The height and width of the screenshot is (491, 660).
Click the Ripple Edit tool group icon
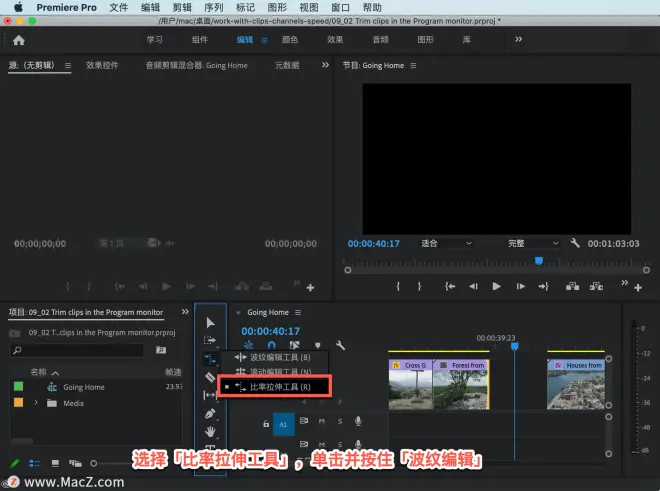tap(210, 359)
